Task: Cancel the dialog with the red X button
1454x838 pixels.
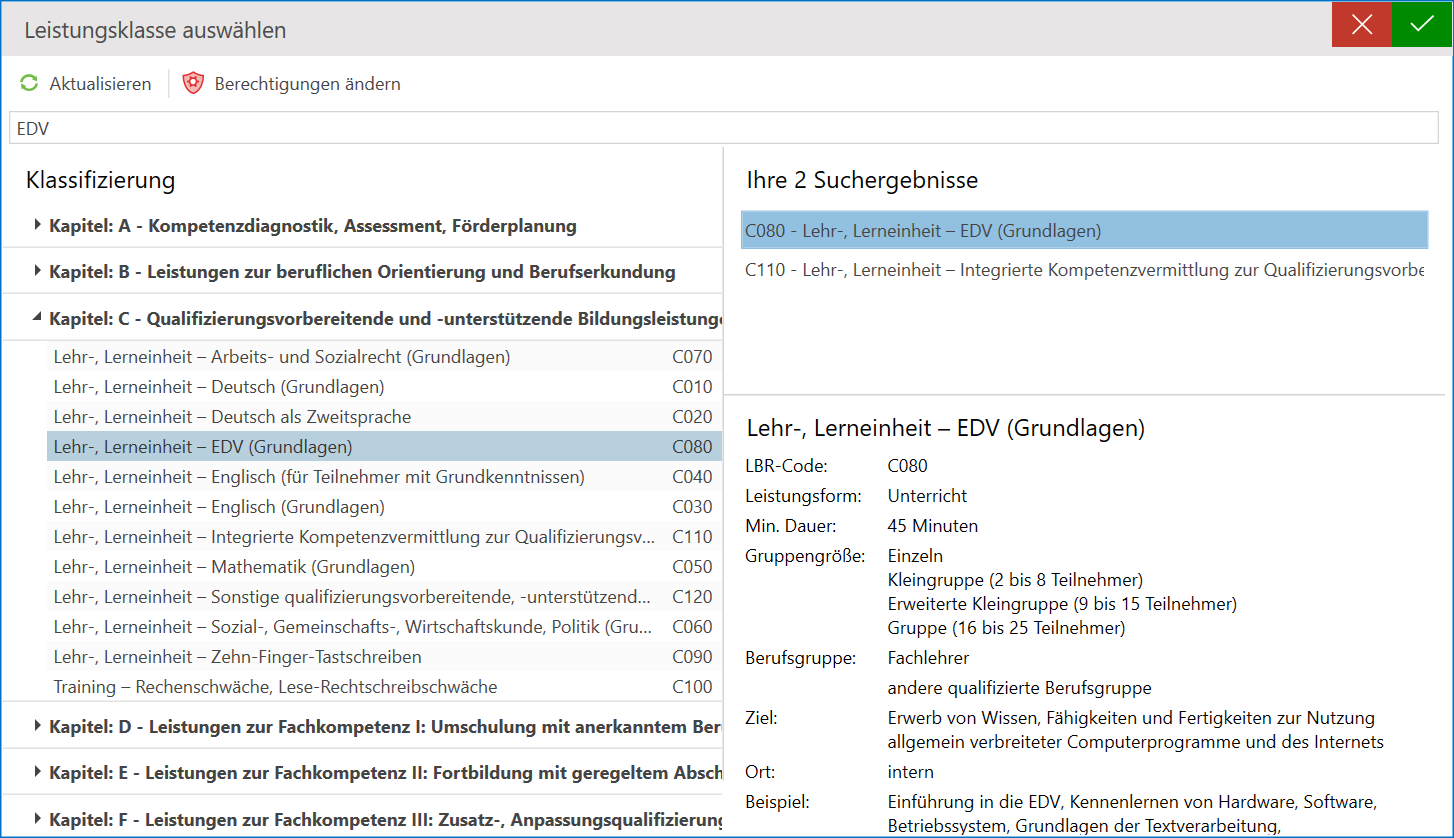Action: pyautogui.click(x=1361, y=25)
